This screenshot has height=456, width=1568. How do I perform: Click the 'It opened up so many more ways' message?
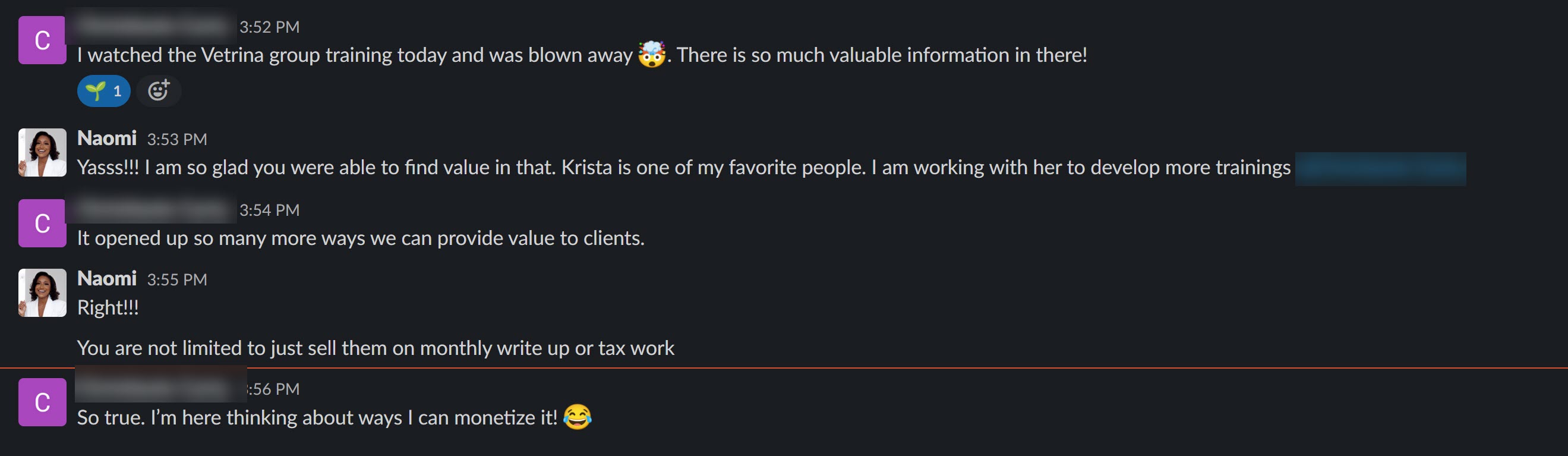360,238
